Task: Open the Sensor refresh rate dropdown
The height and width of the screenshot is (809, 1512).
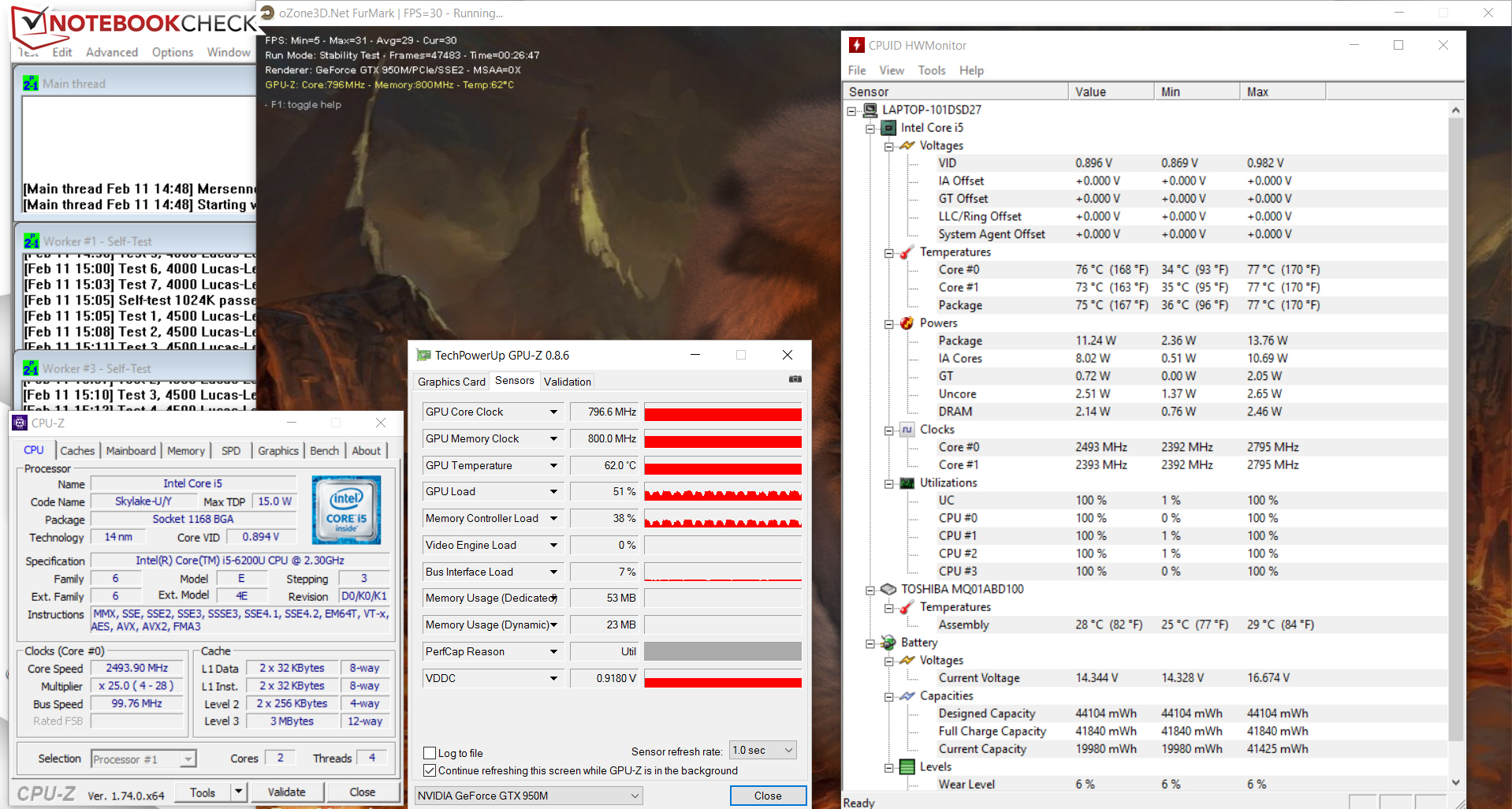Action: [763, 750]
